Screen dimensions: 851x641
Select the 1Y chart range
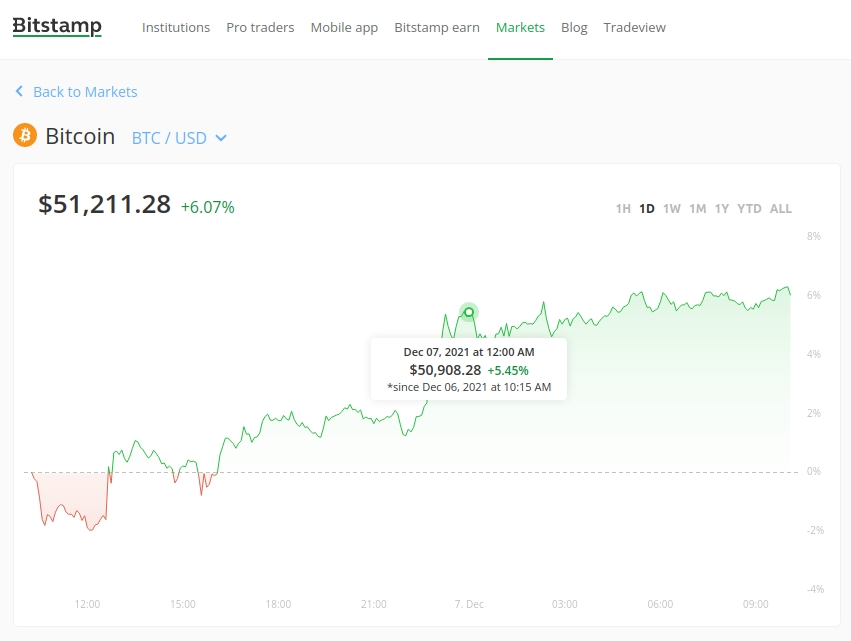coord(722,208)
